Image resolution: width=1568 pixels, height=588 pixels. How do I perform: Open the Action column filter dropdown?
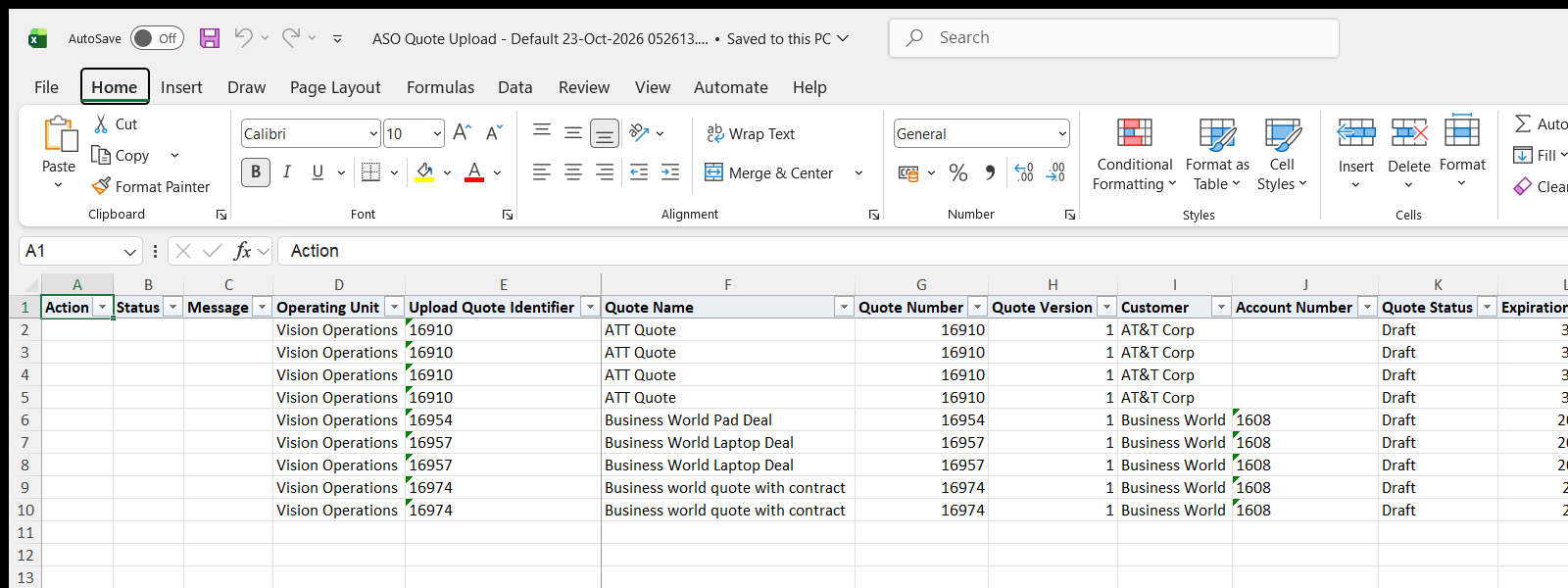(102, 308)
